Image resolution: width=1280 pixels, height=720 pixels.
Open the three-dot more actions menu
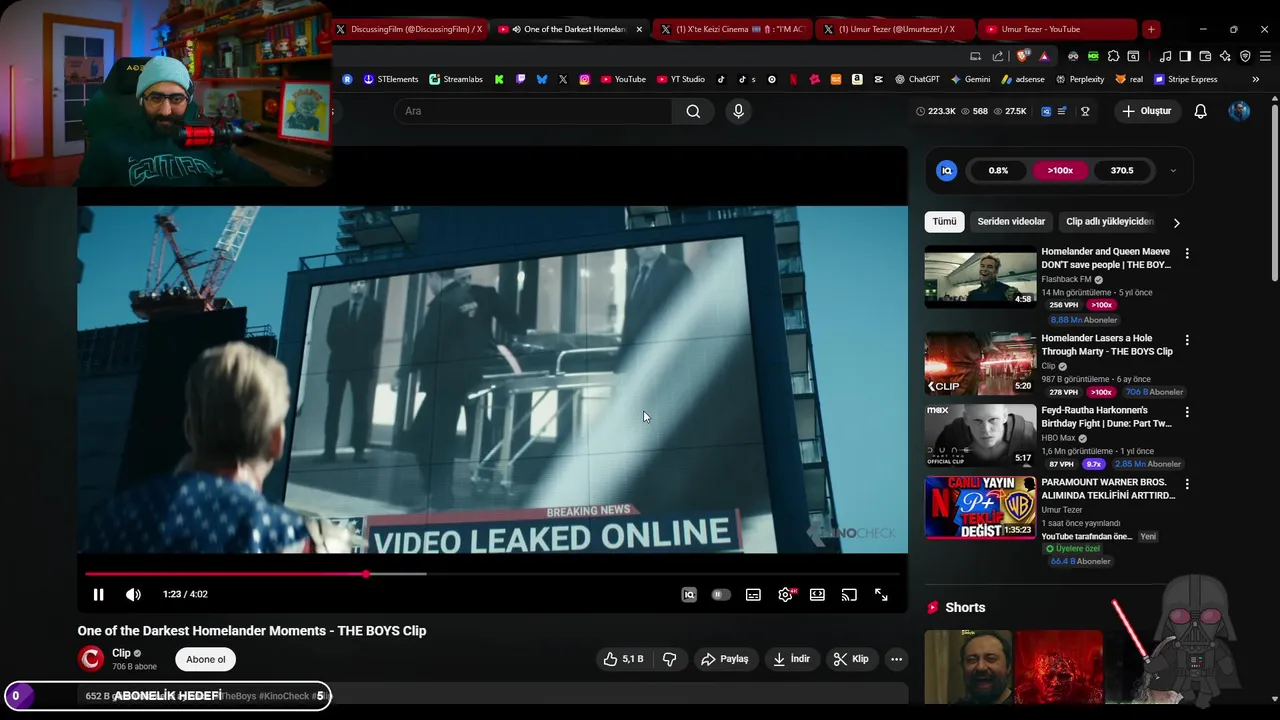[896, 659]
